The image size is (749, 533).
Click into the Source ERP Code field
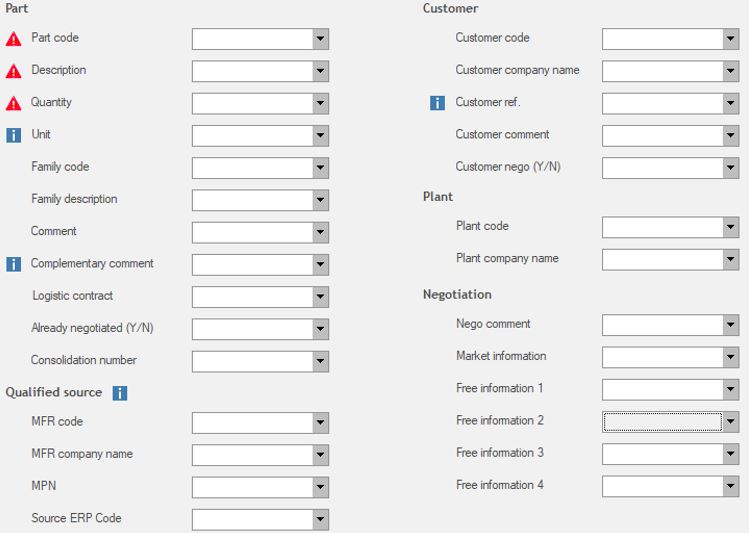pyautogui.click(x=252, y=519)
